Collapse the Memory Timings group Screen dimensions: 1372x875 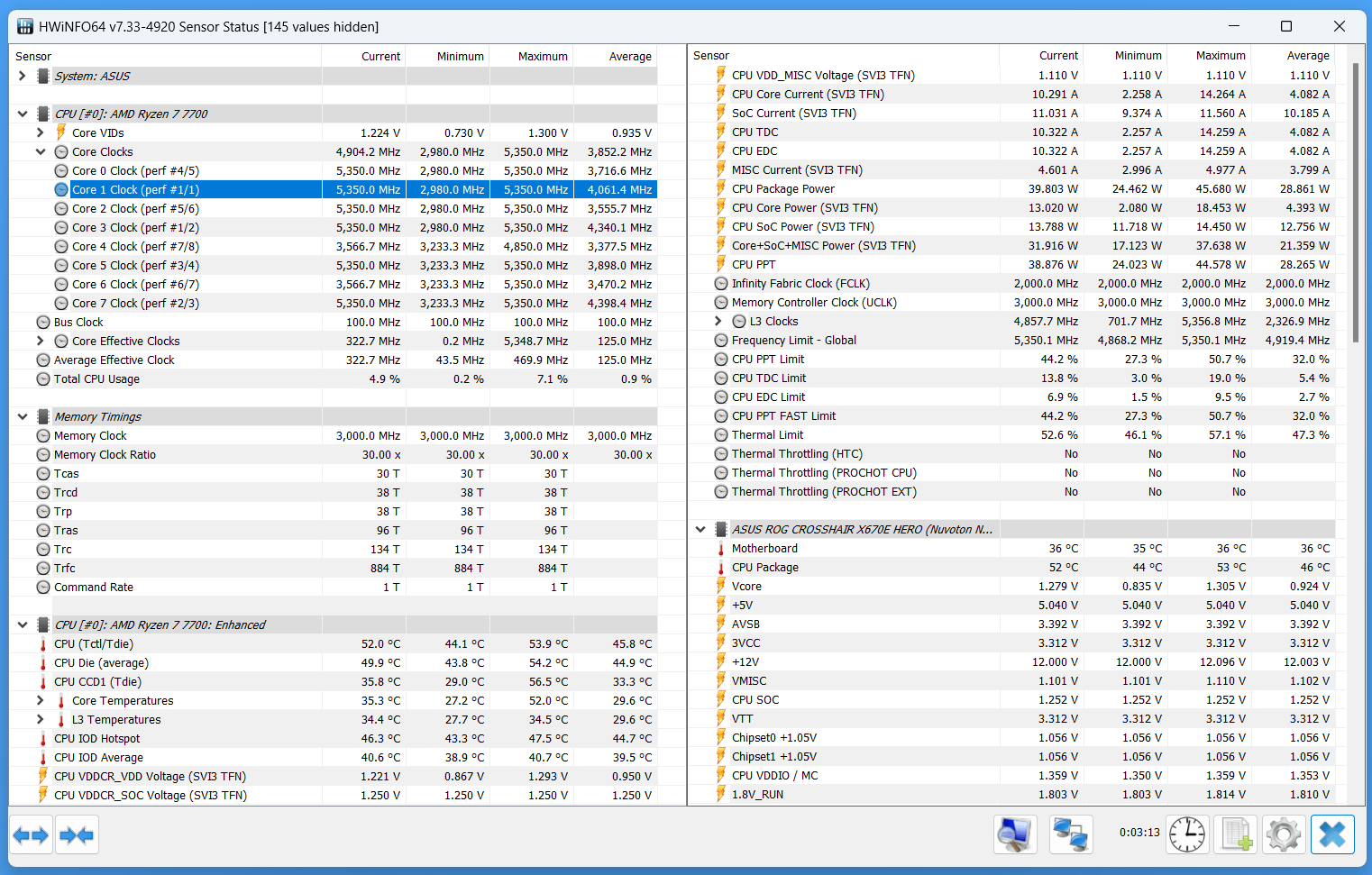pos(23,416)
